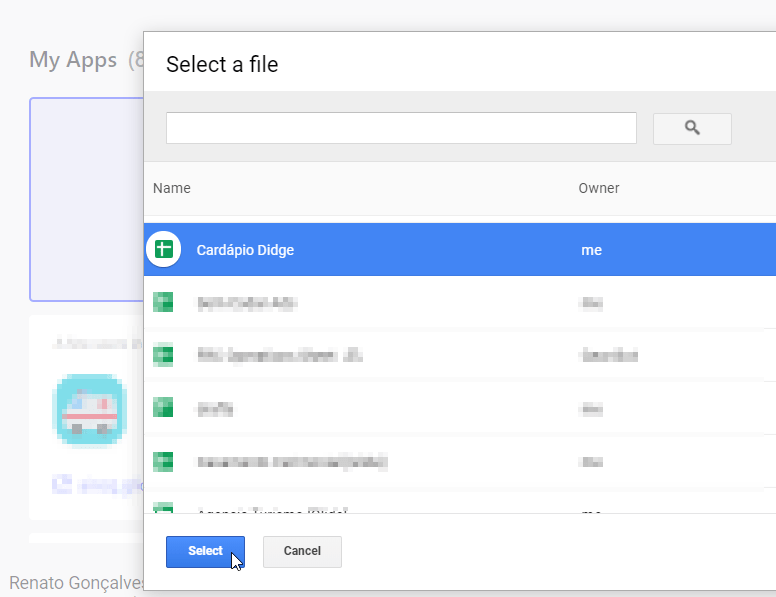The image size is (776, 597).
Task: Click the ambulance app icon
Action: [x=90, y=410]
